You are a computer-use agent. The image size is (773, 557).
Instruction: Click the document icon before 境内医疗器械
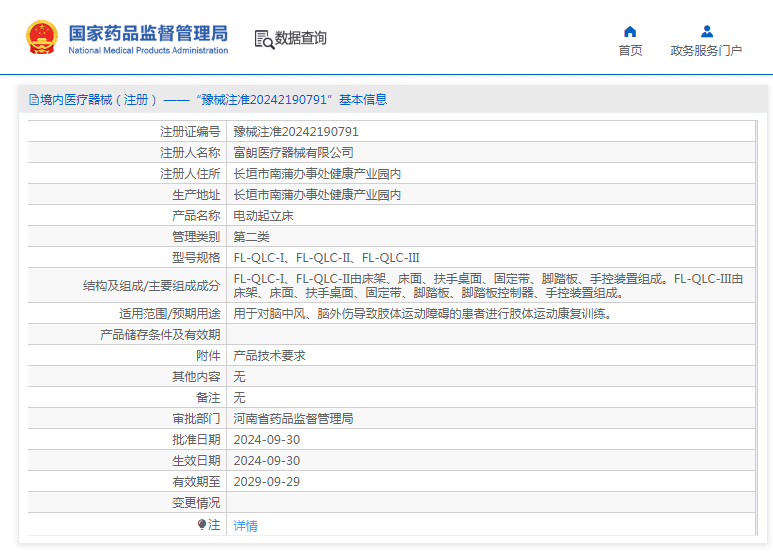(34, 100)
